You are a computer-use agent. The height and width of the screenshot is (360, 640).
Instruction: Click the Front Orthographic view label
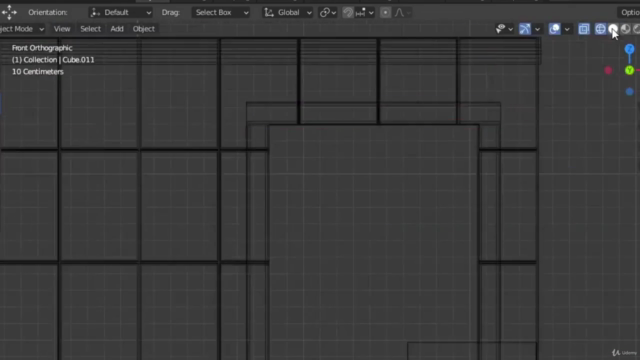click(x=42, y=48)
